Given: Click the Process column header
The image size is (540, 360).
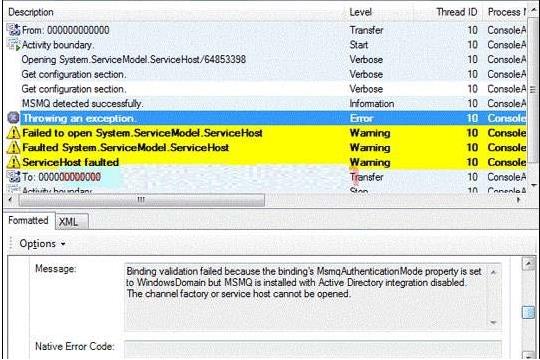Looking at the screenshot, I should 506,12.
